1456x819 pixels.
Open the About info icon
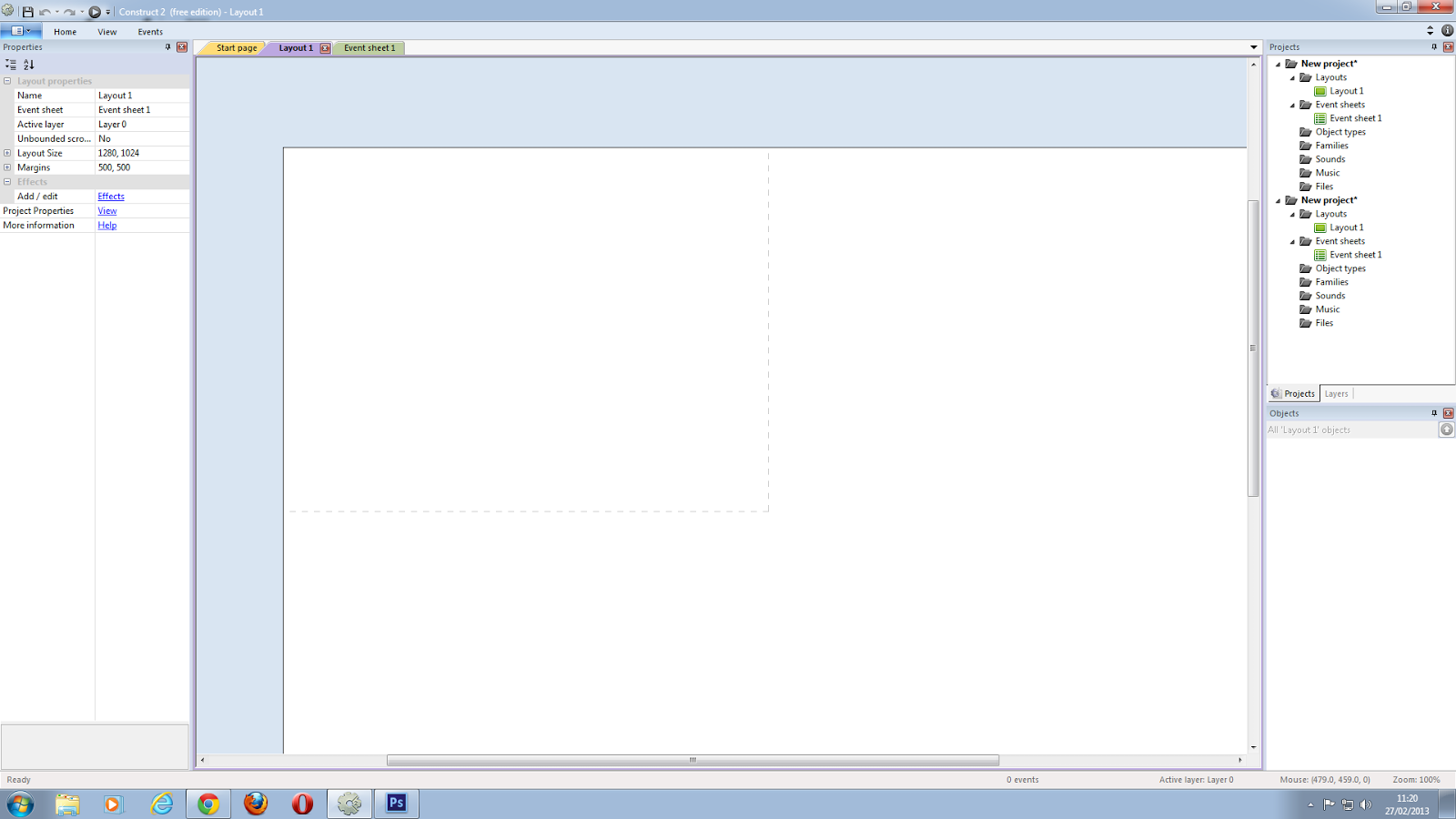[1447, 30]
